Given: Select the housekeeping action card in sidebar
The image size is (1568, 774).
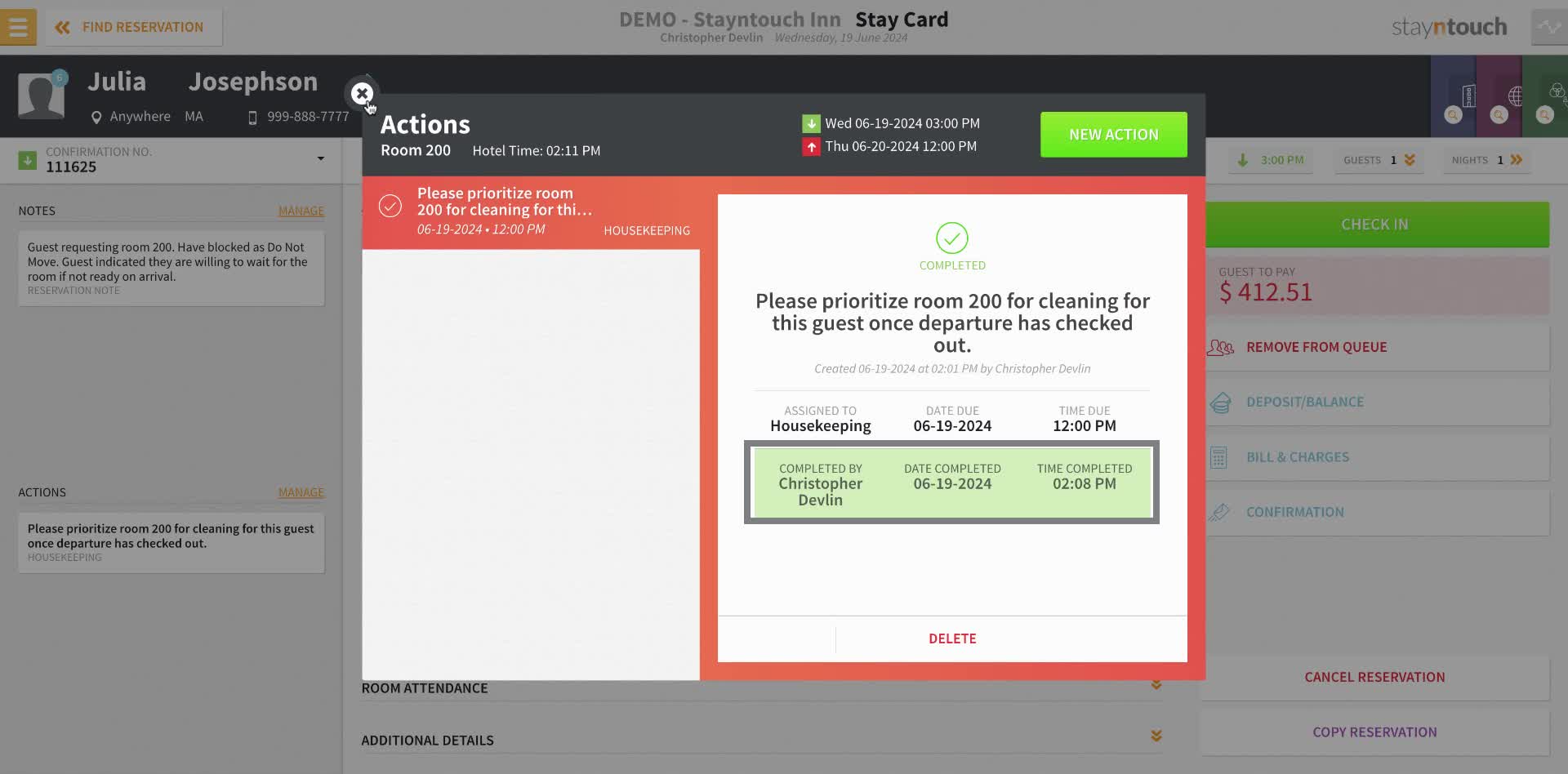Looking at the screenshot, I should pyautogui.click(x=171, y=543).
